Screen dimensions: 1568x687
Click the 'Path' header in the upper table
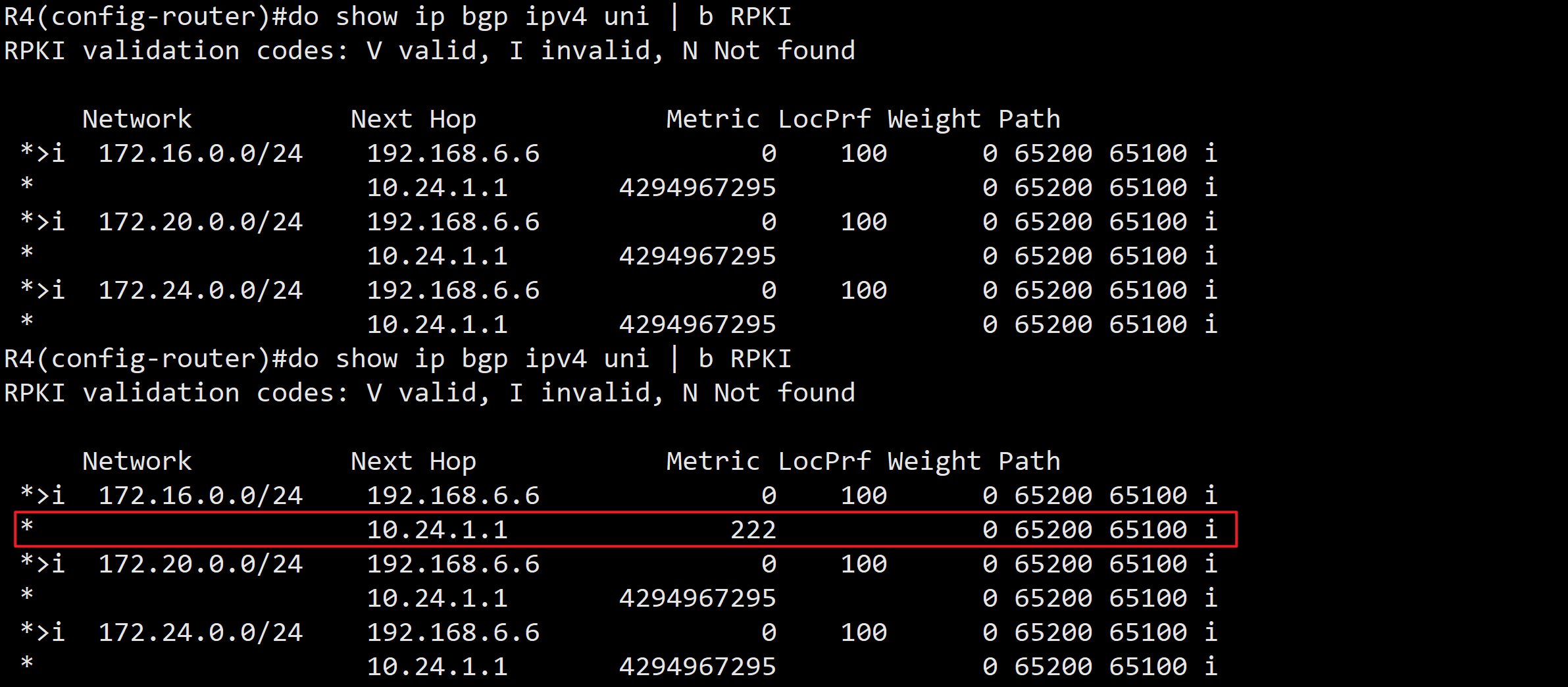click(1030, 119)
